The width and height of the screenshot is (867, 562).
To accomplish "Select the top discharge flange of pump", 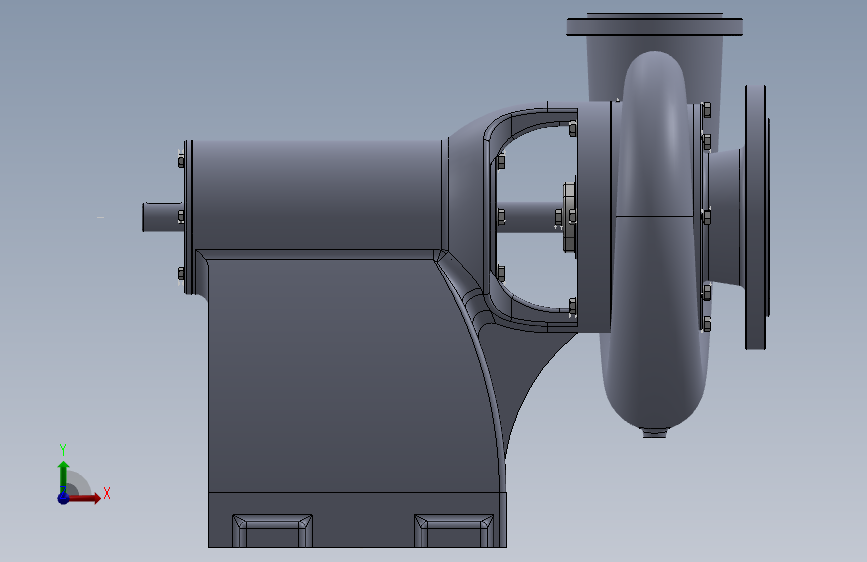I will (x=655, y=26).
